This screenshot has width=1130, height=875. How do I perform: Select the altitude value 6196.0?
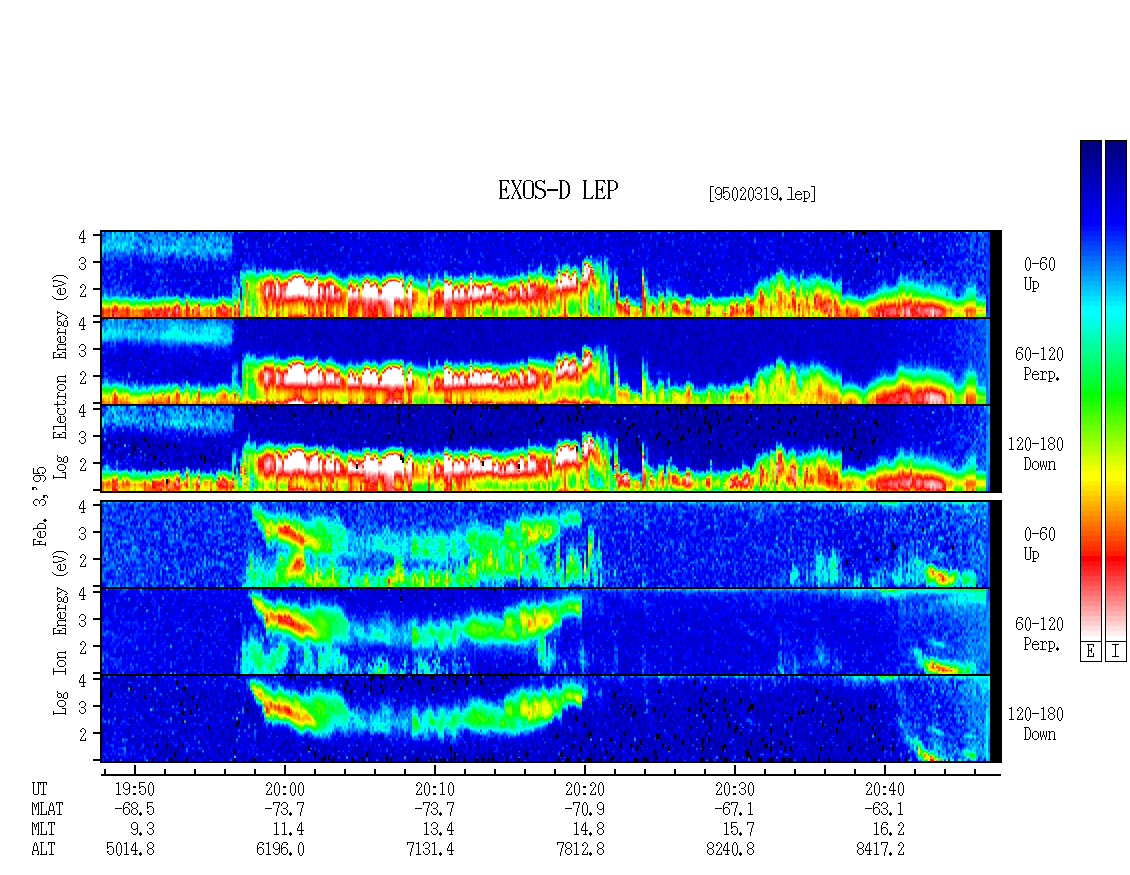click(x=280, y=850)
